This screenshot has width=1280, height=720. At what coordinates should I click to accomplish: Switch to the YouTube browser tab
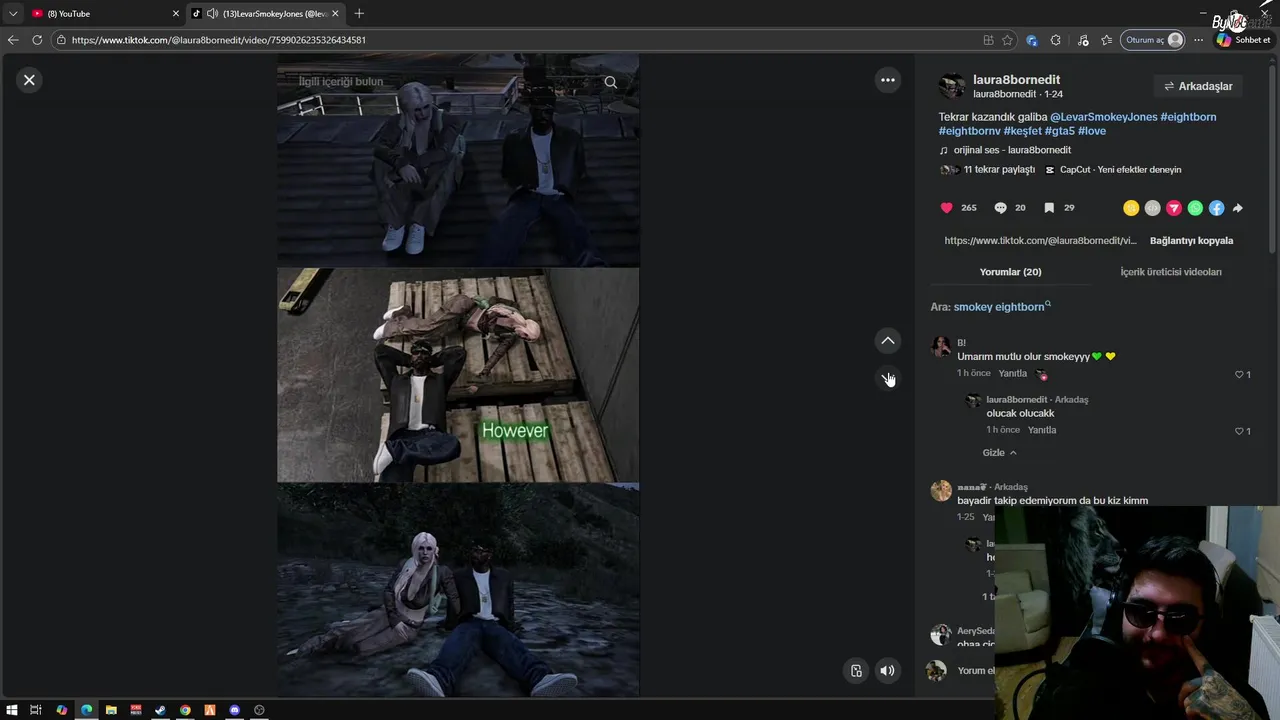click(100, 13)
